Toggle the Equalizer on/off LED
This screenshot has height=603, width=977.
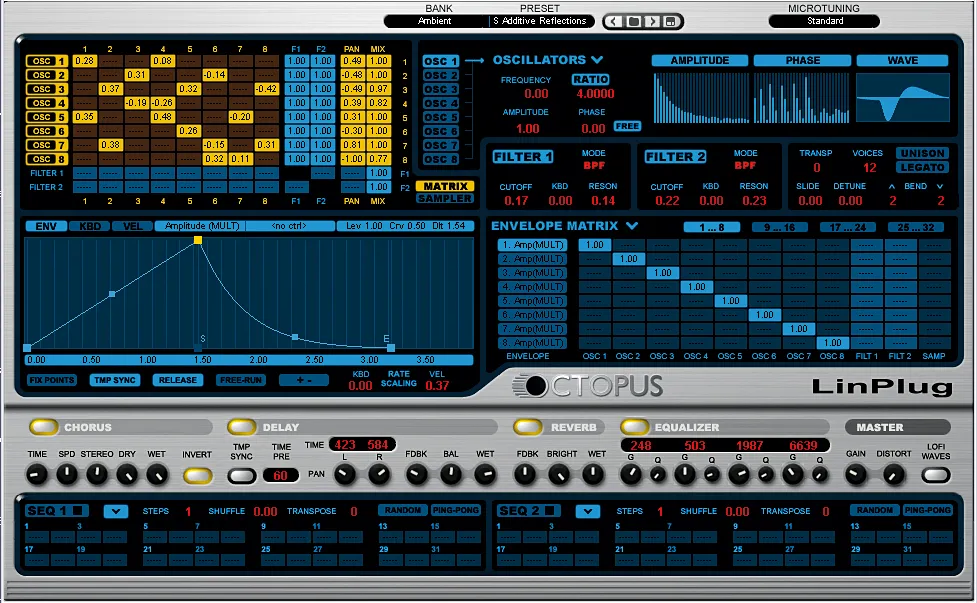click(x=634, y=427)
